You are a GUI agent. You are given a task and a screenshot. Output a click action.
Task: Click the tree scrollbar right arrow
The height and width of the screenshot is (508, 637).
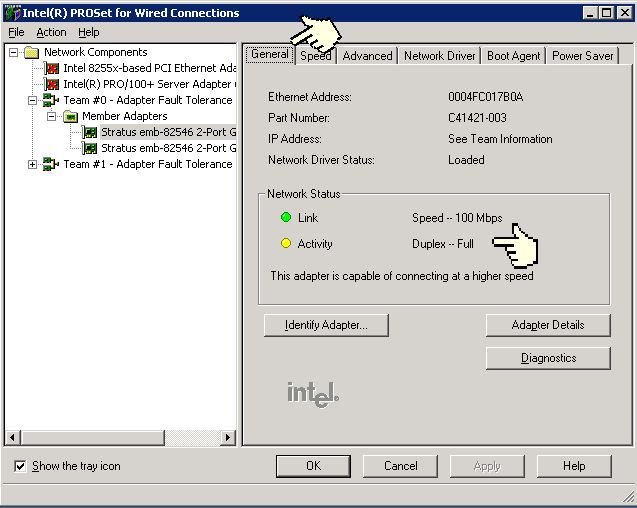click(228, 437)
